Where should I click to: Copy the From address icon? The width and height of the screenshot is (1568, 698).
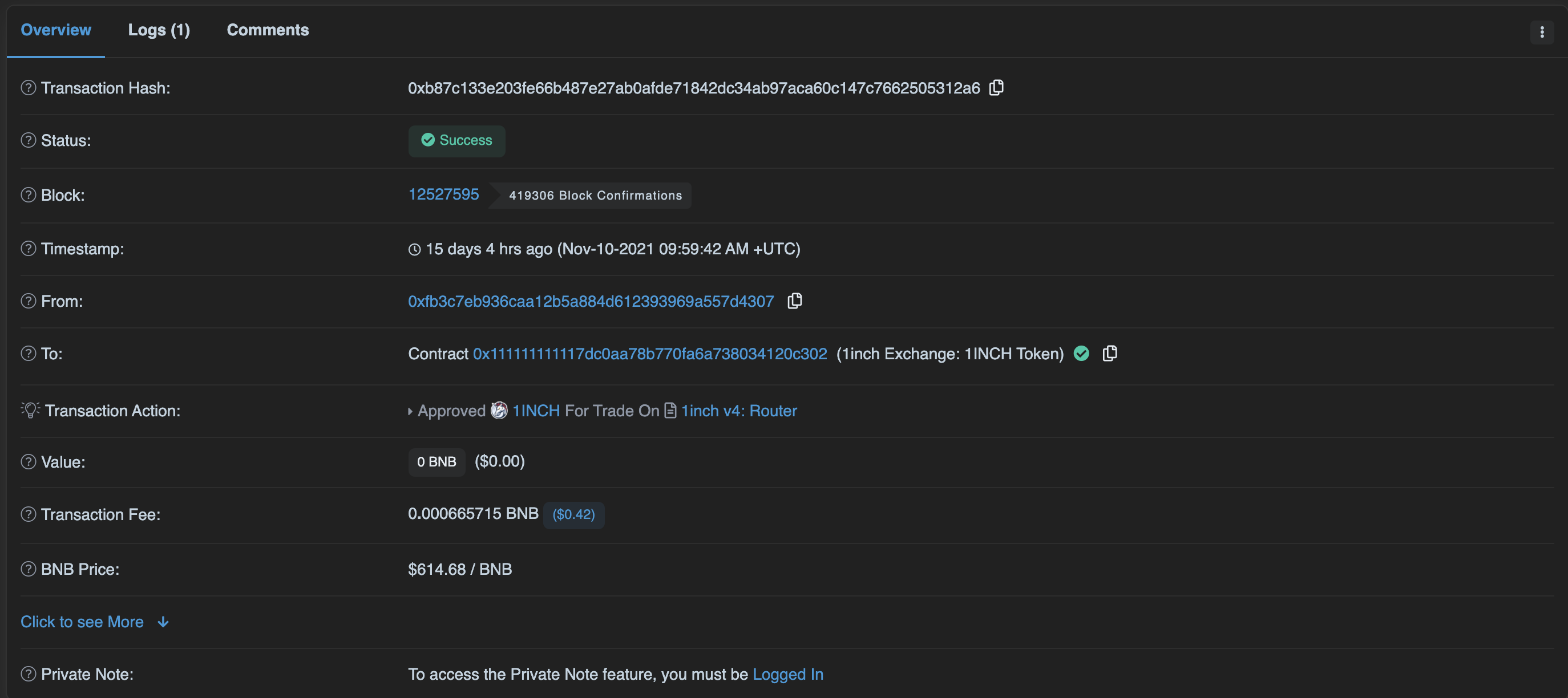click(794, 301)
